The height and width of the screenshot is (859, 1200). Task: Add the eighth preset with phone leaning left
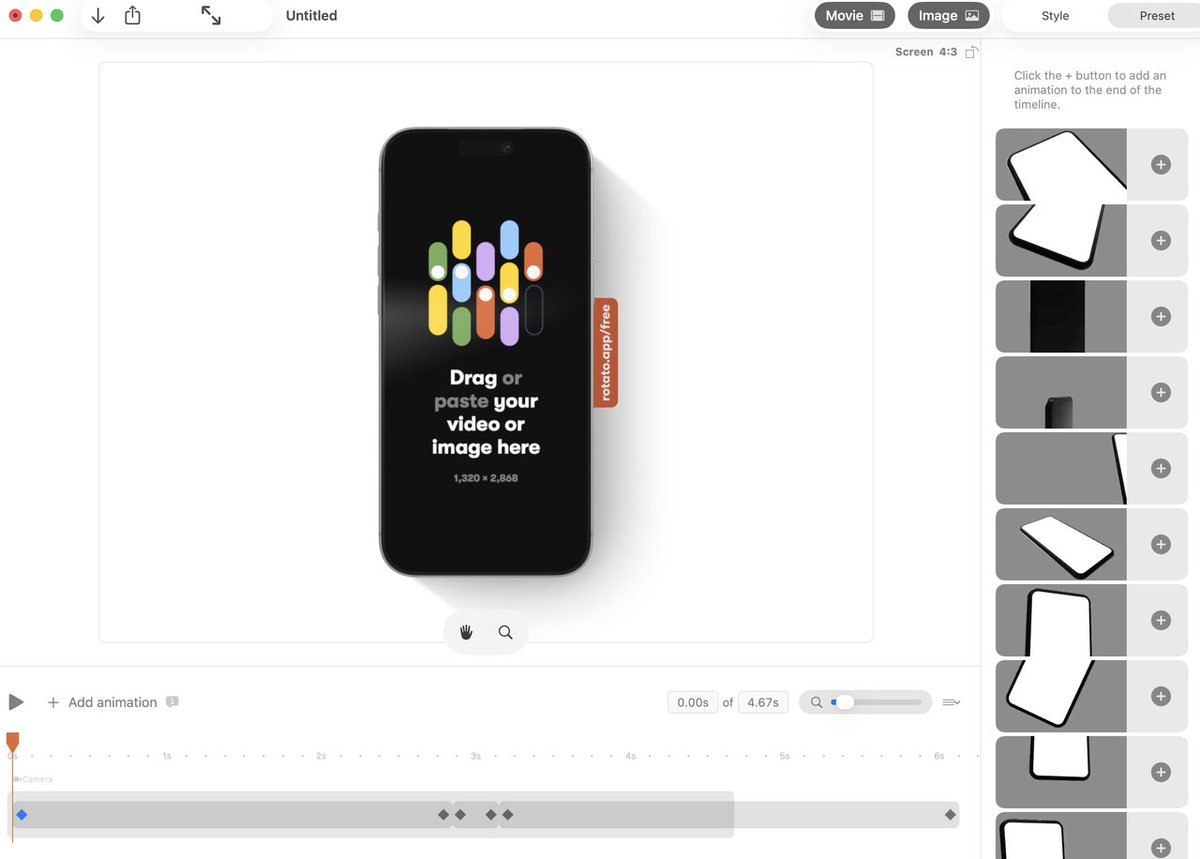pyautogui.click(x=1161, y=696)
